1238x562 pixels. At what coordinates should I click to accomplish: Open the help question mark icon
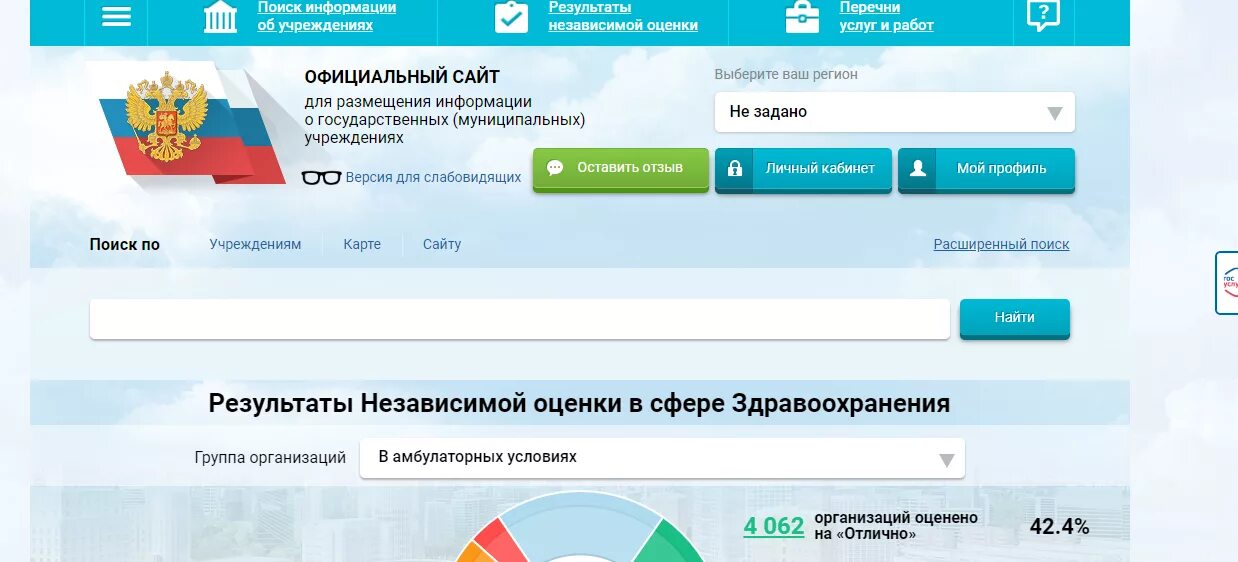click(x=1043, y=14)
